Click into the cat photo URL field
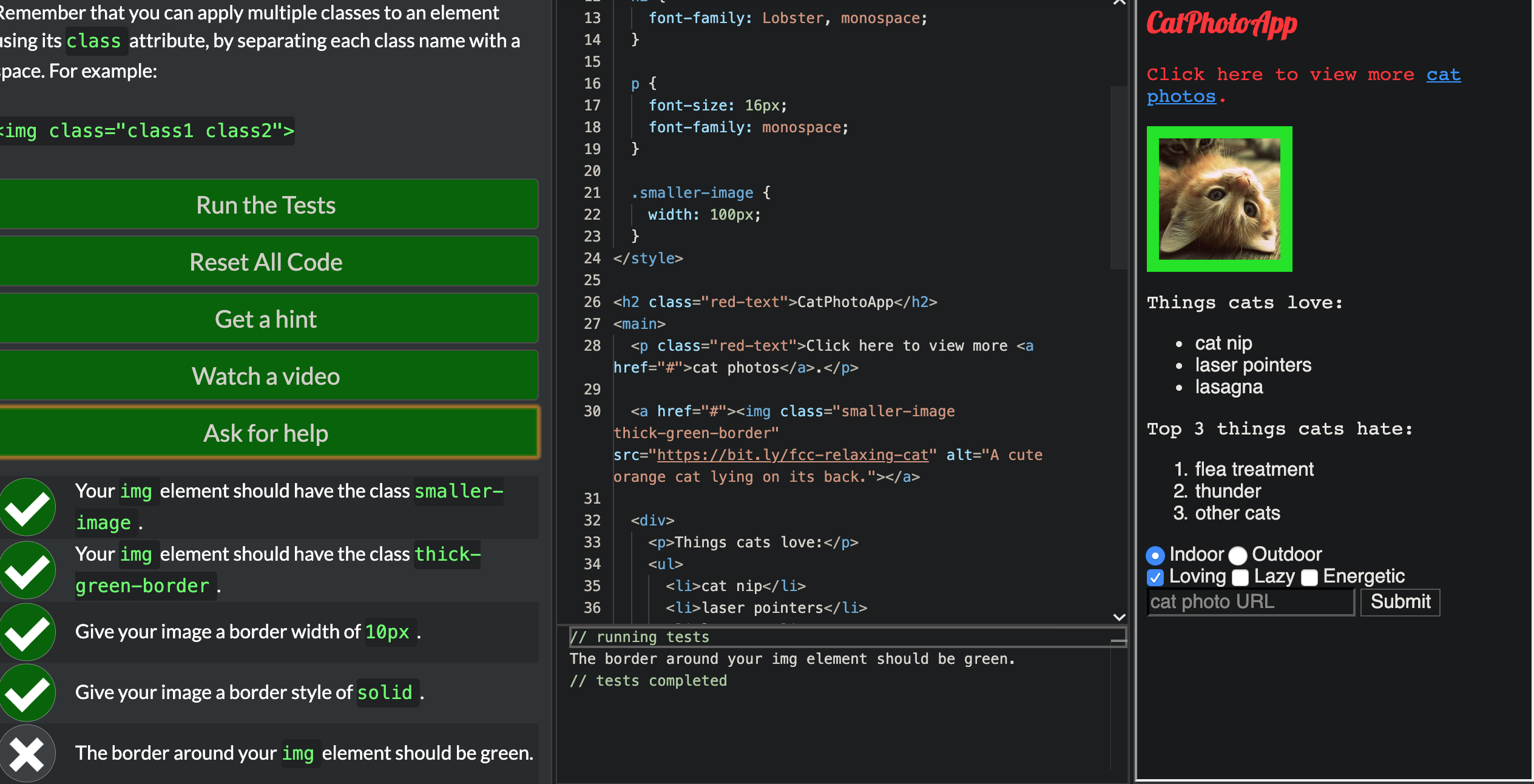1534x784 pixels. click(x=1250, y=602)
